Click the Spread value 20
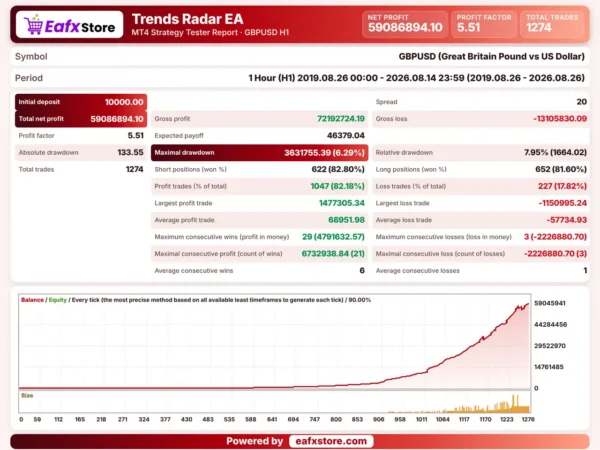This screenshot has width=600, height=450. tap(582, 102)
